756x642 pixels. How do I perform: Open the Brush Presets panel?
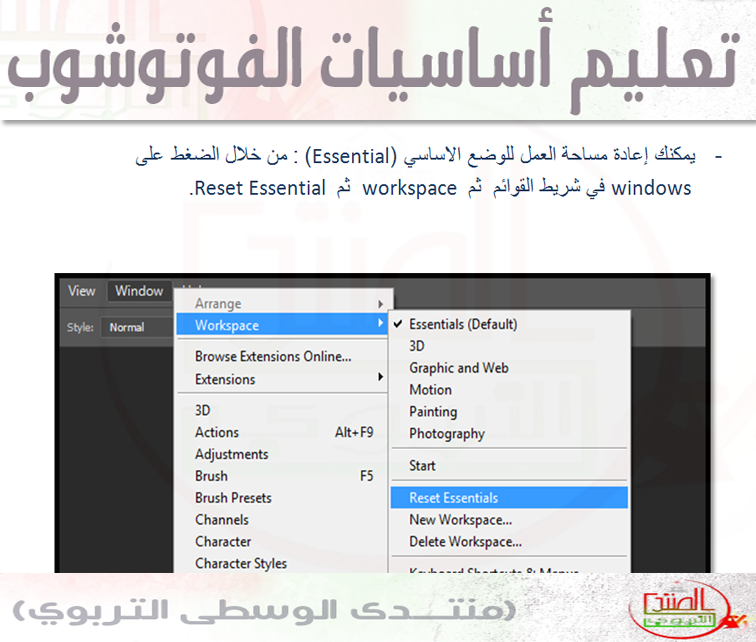(x=282, y=497)
